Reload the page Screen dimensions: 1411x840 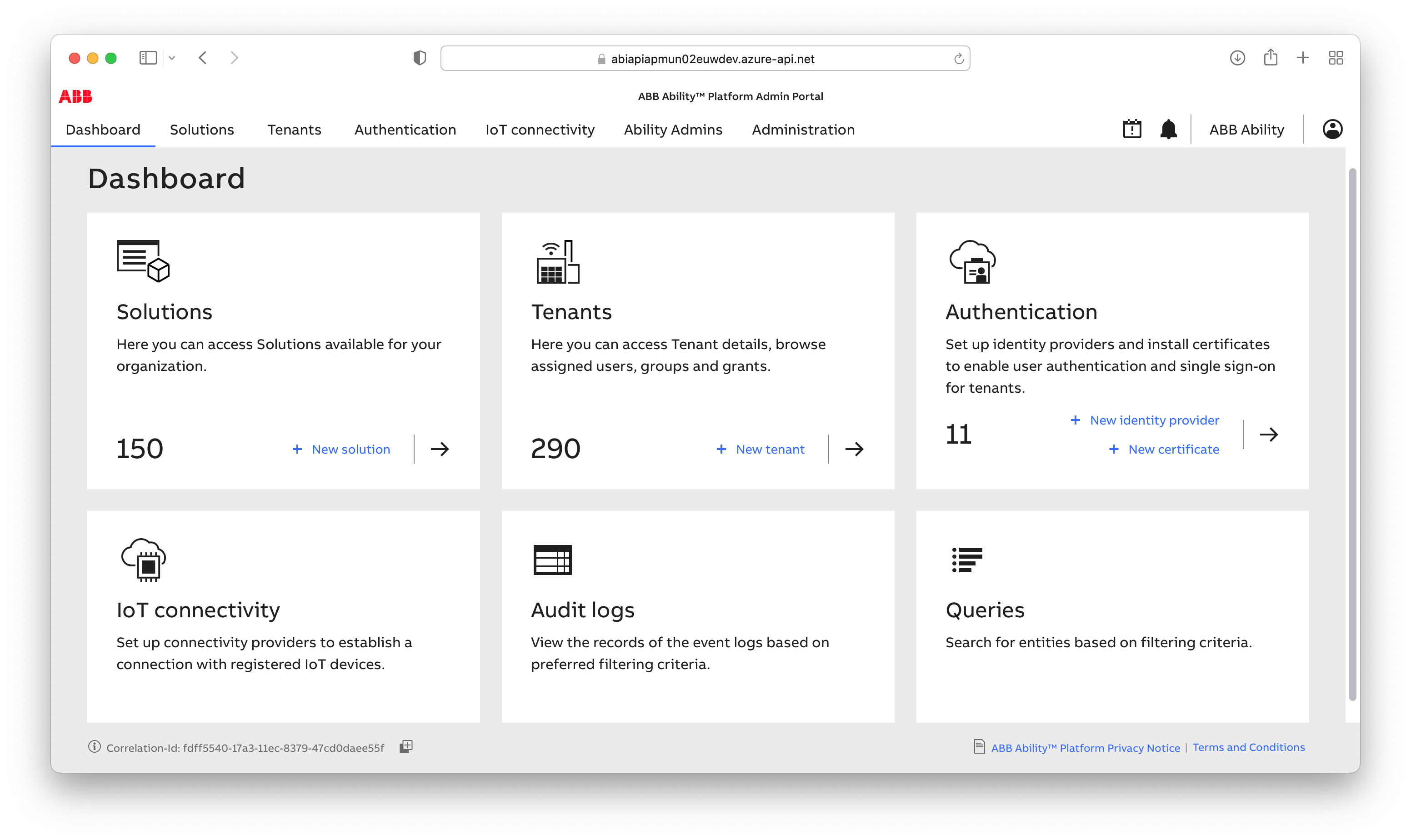(958, 59)
